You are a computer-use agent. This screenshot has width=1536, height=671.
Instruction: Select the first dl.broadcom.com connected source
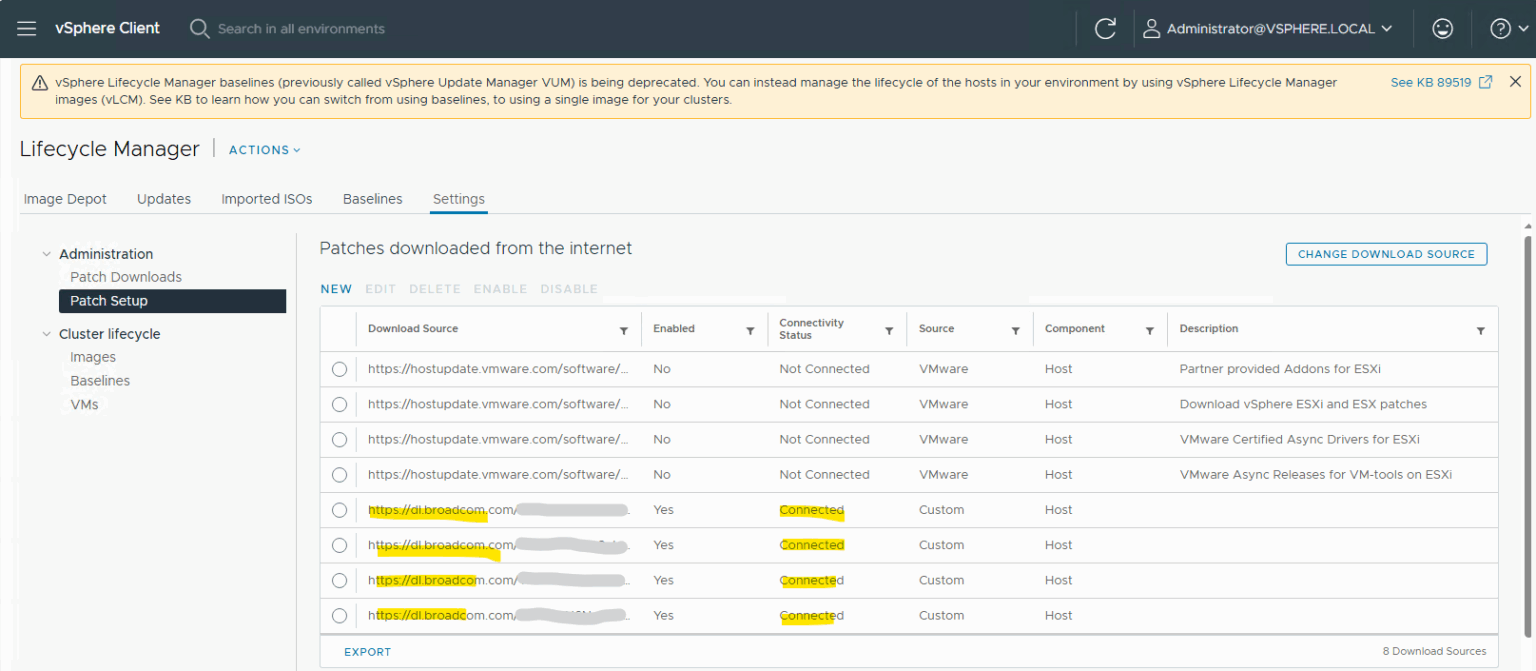(339, 510)
